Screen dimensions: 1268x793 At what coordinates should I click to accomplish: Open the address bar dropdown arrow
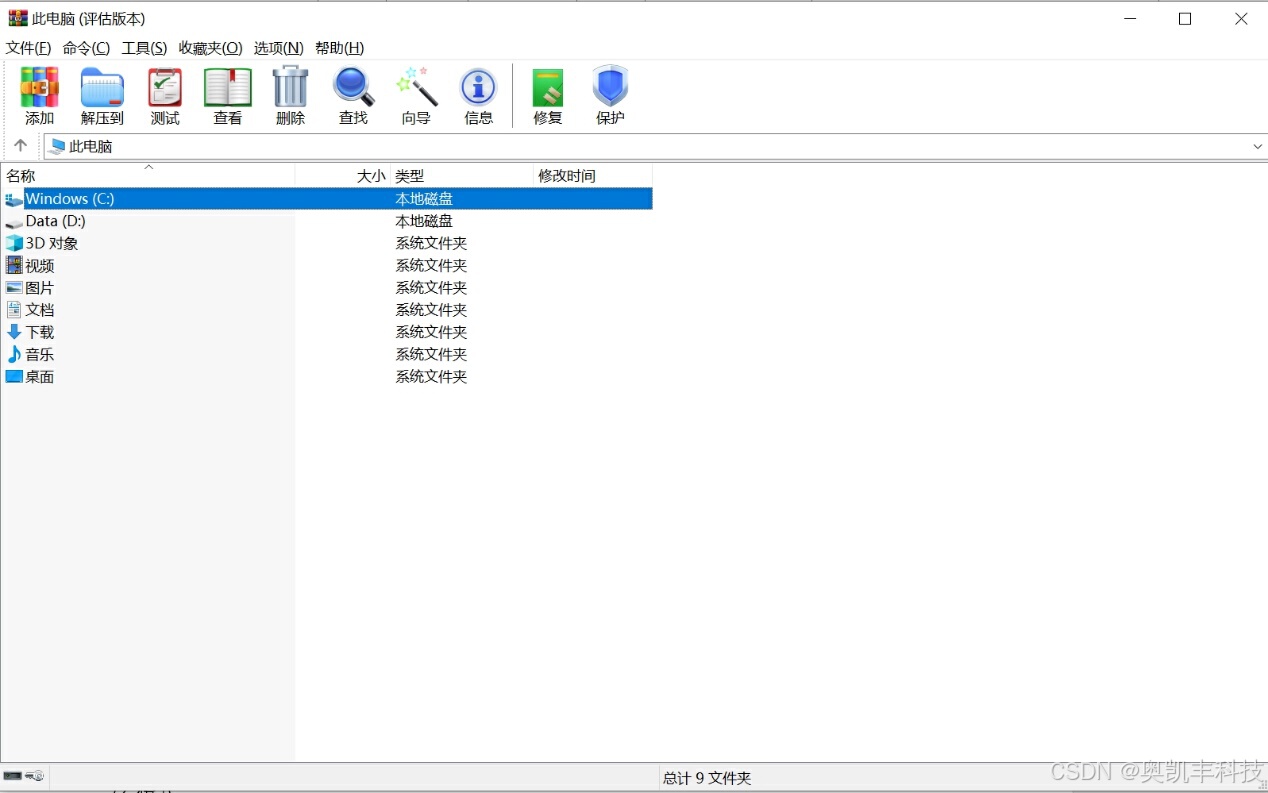pos(1257,146)
